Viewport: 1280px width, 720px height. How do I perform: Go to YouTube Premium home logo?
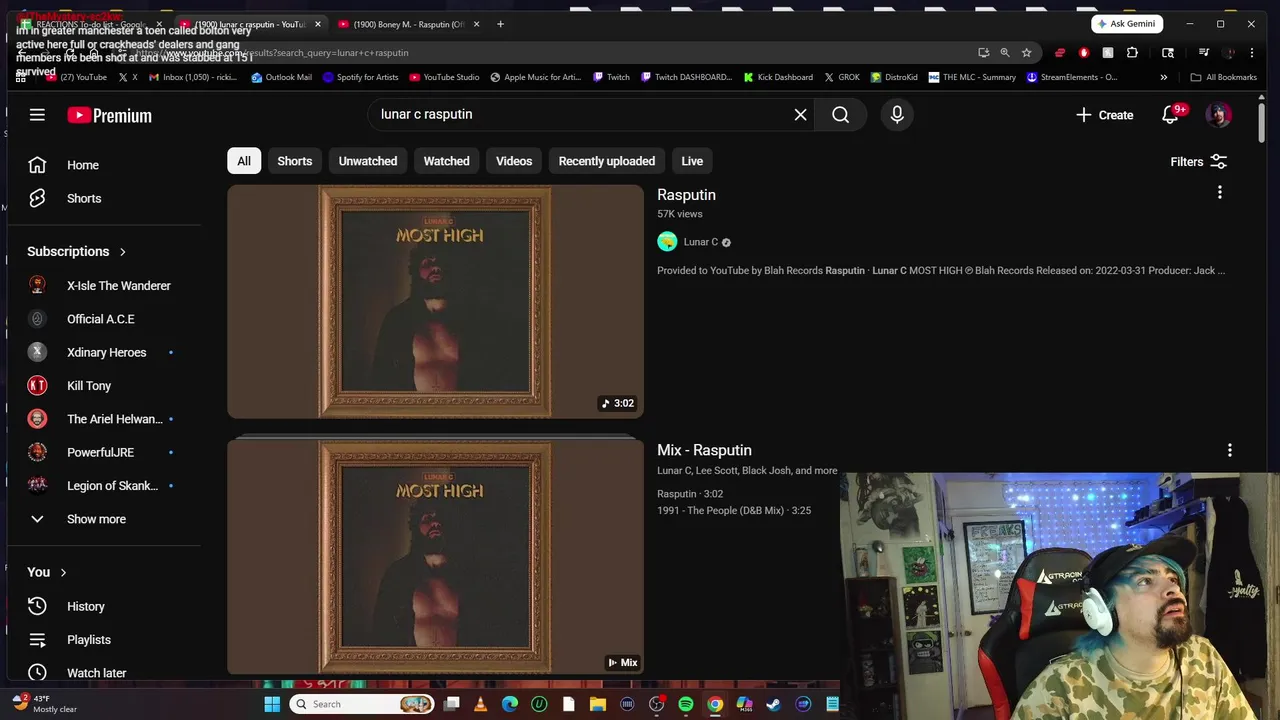110,115
